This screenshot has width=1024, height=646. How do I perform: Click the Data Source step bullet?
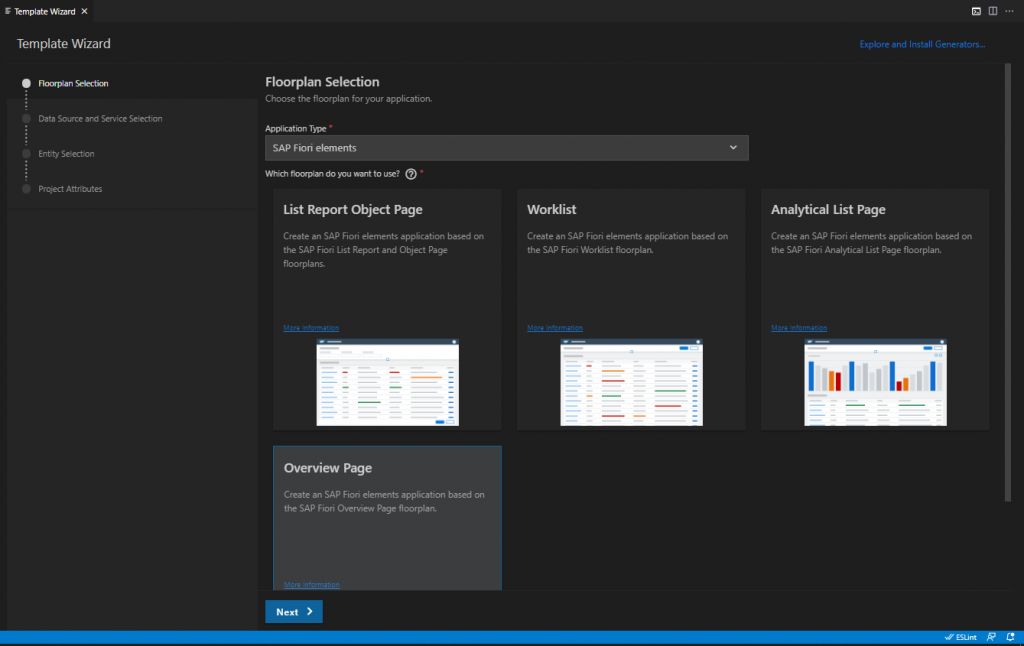coord(26,119)
